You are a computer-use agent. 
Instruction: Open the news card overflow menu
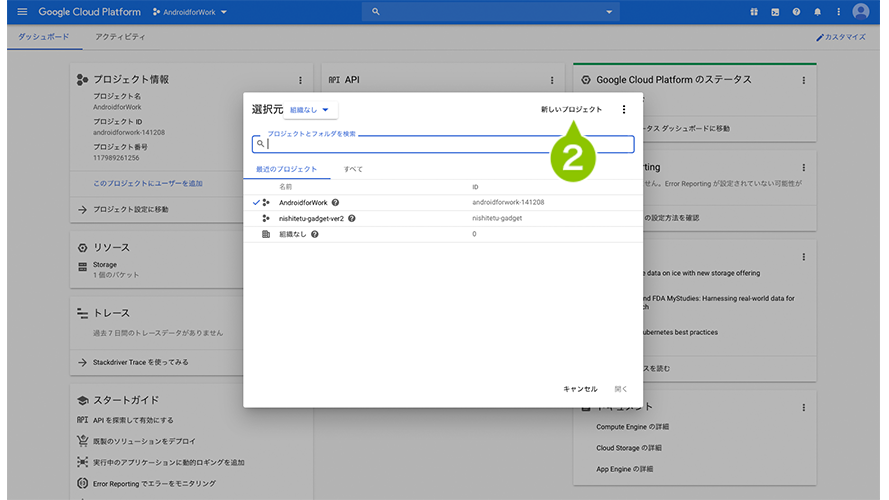(803, 257)
